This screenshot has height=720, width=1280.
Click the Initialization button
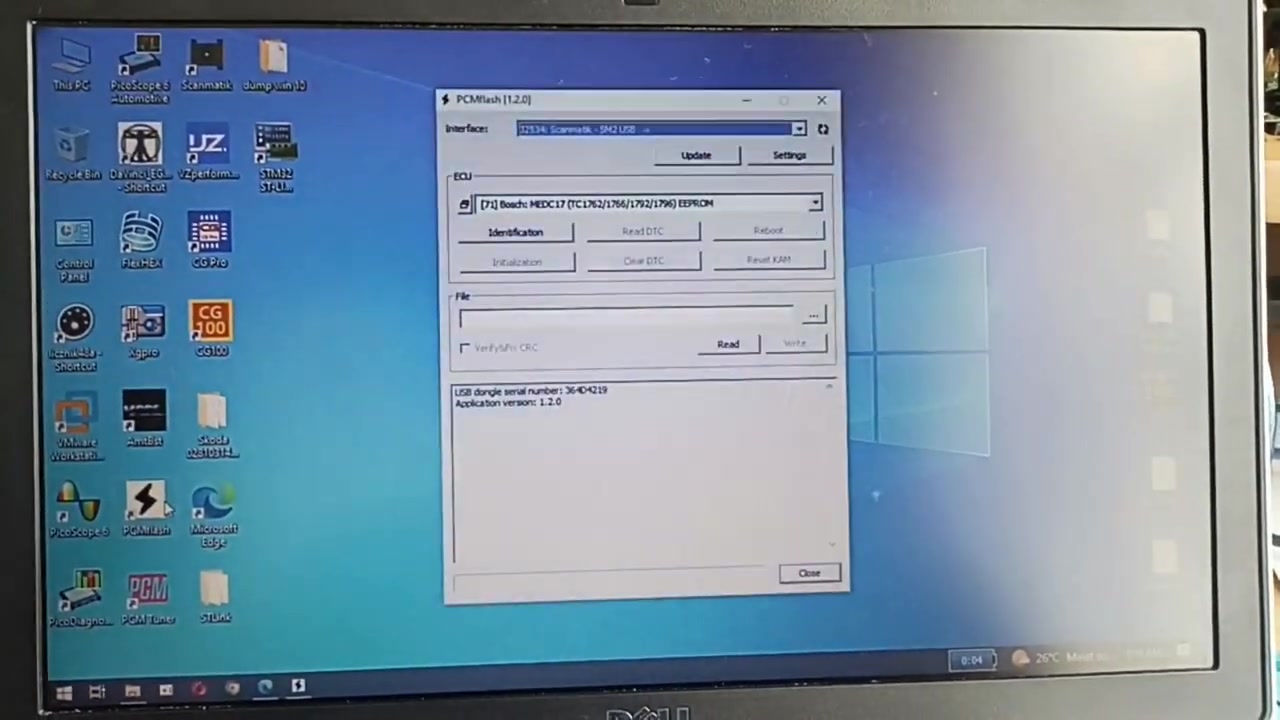(517, 262)
